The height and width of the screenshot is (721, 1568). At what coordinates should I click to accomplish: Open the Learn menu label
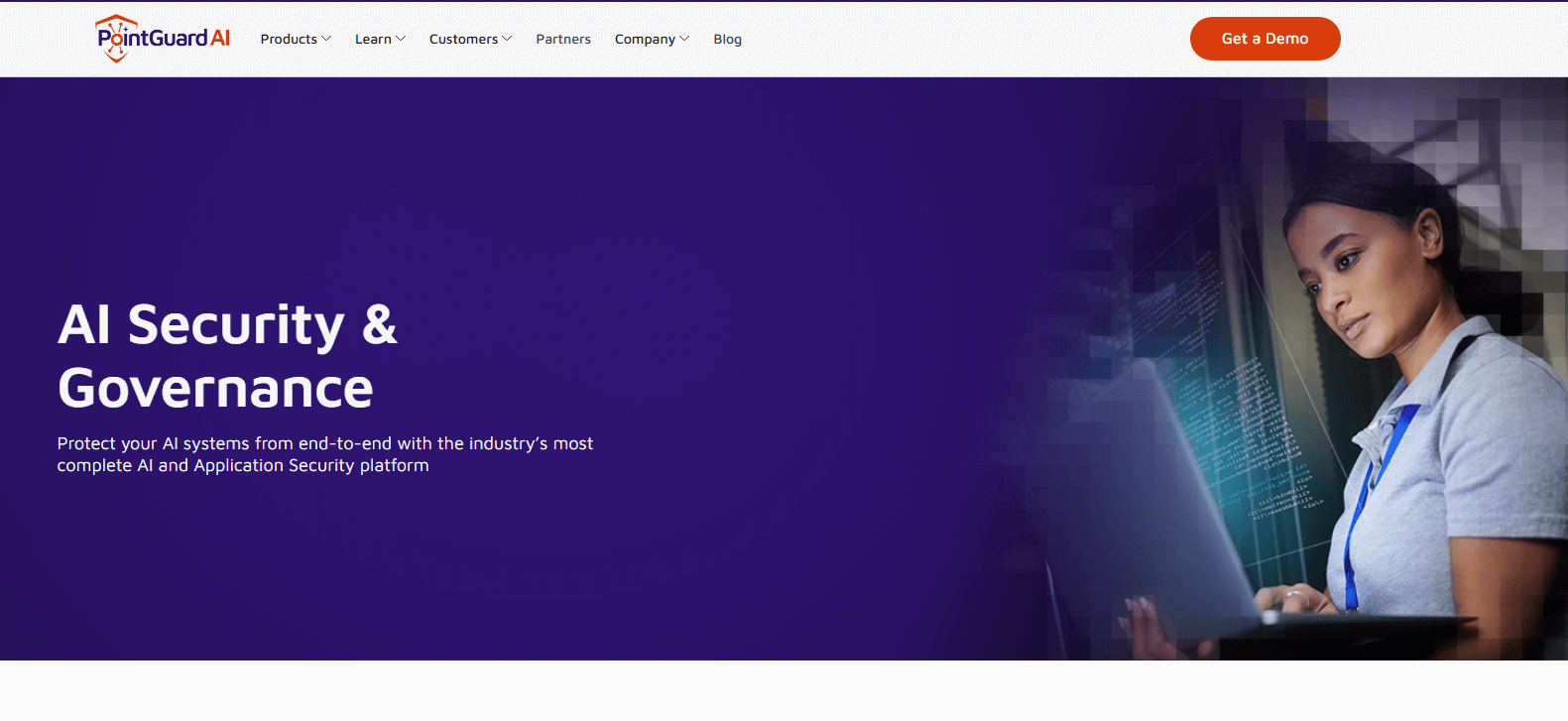tap(373, 40)
